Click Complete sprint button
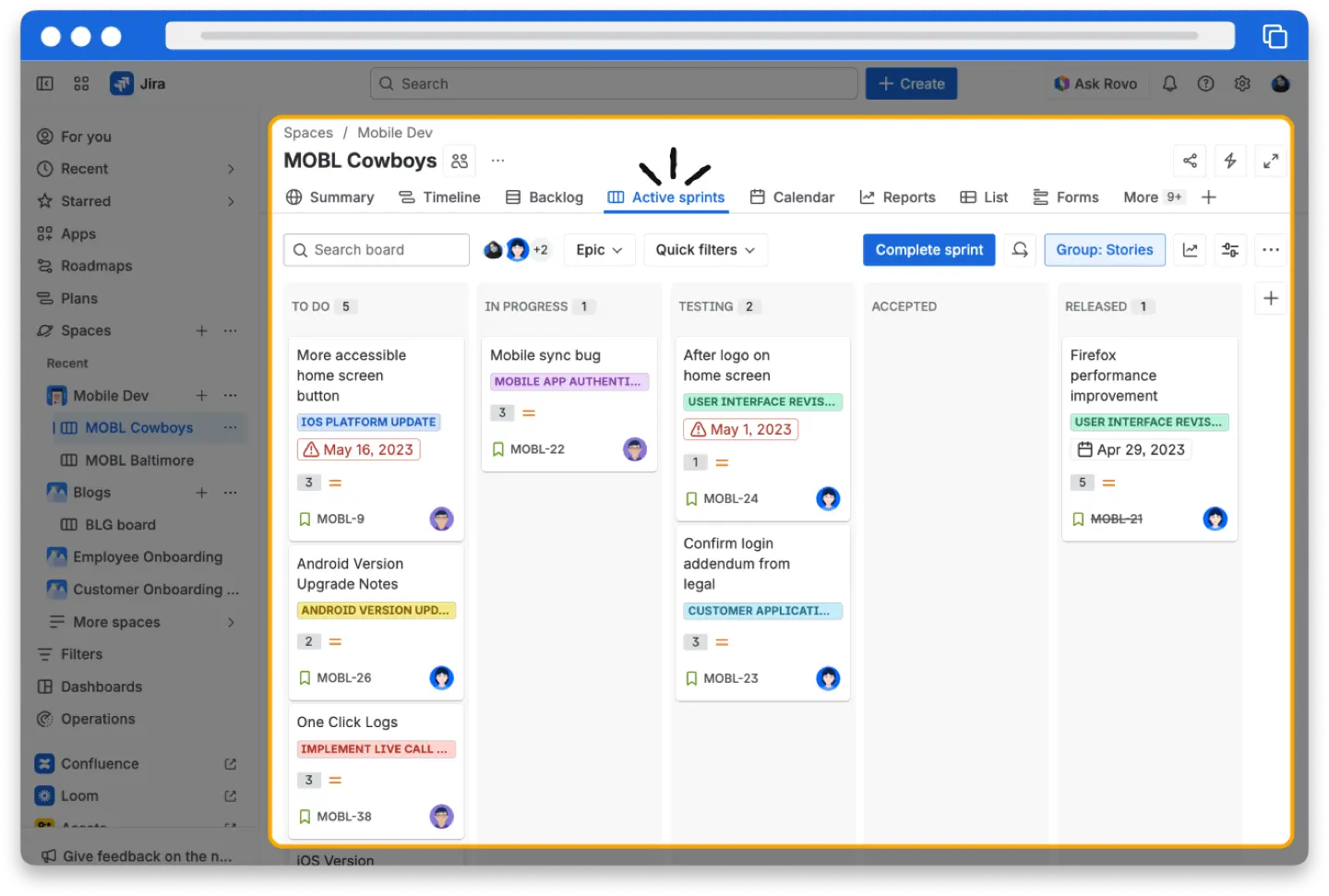 click(x=929, y=250)
